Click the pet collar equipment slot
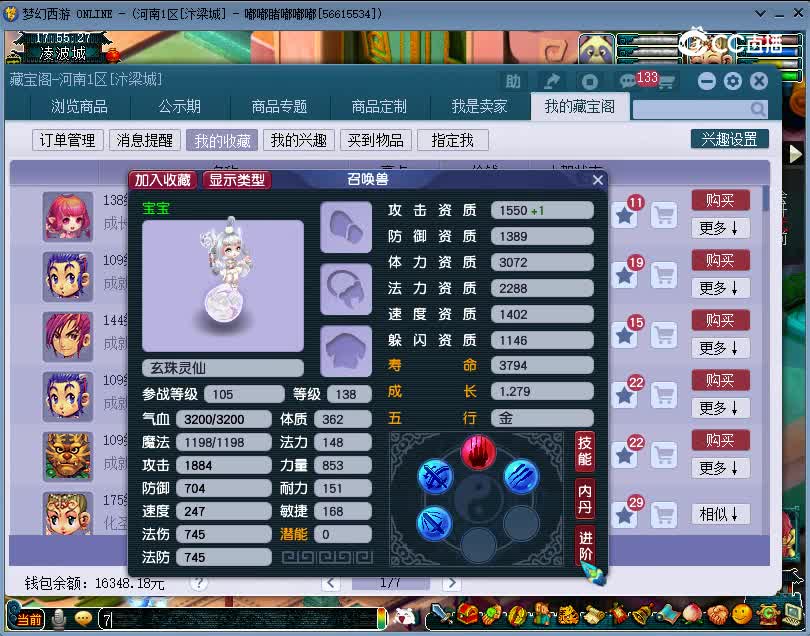The width and height of the screenshot is (810, 636). pyautogui.click(x=346, y=289)
